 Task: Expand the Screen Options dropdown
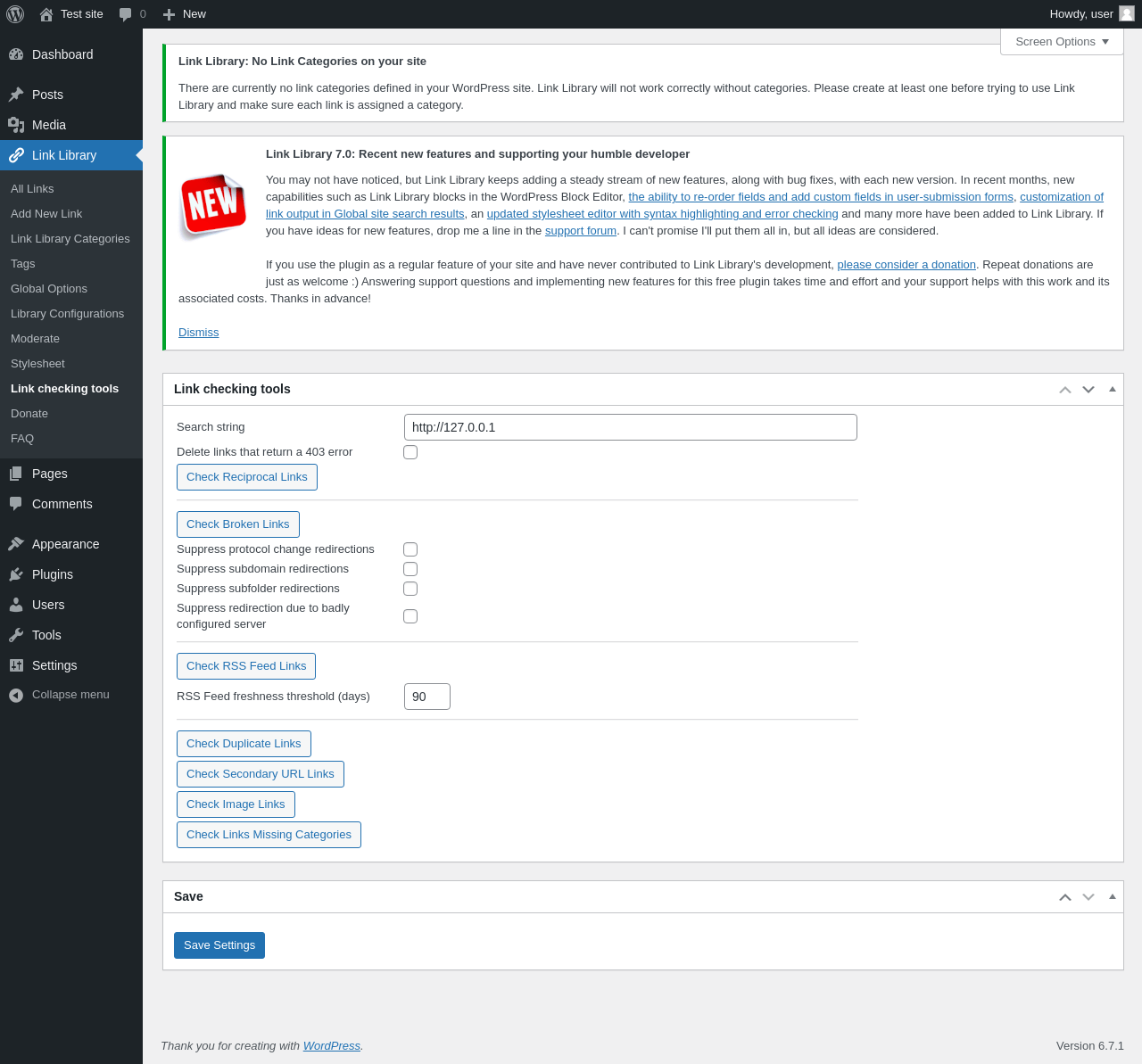click(1062, 42)
